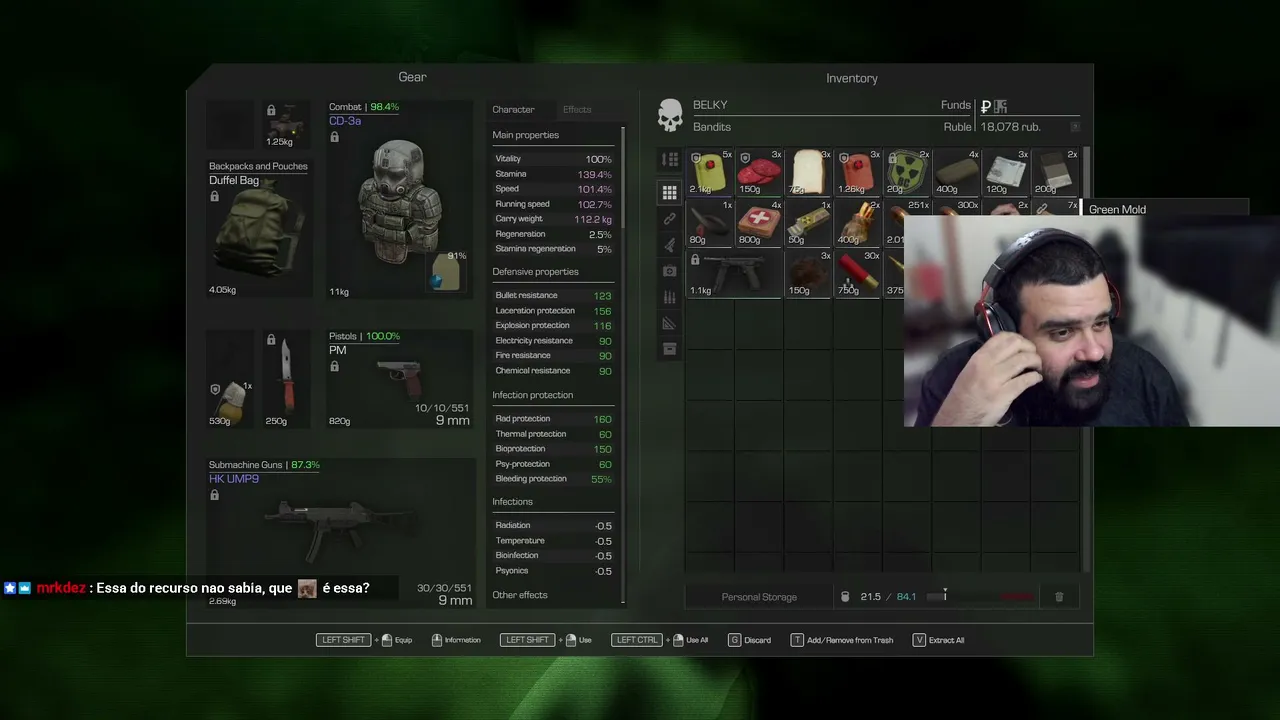Select the 200g dark package item

point(1054,172)
